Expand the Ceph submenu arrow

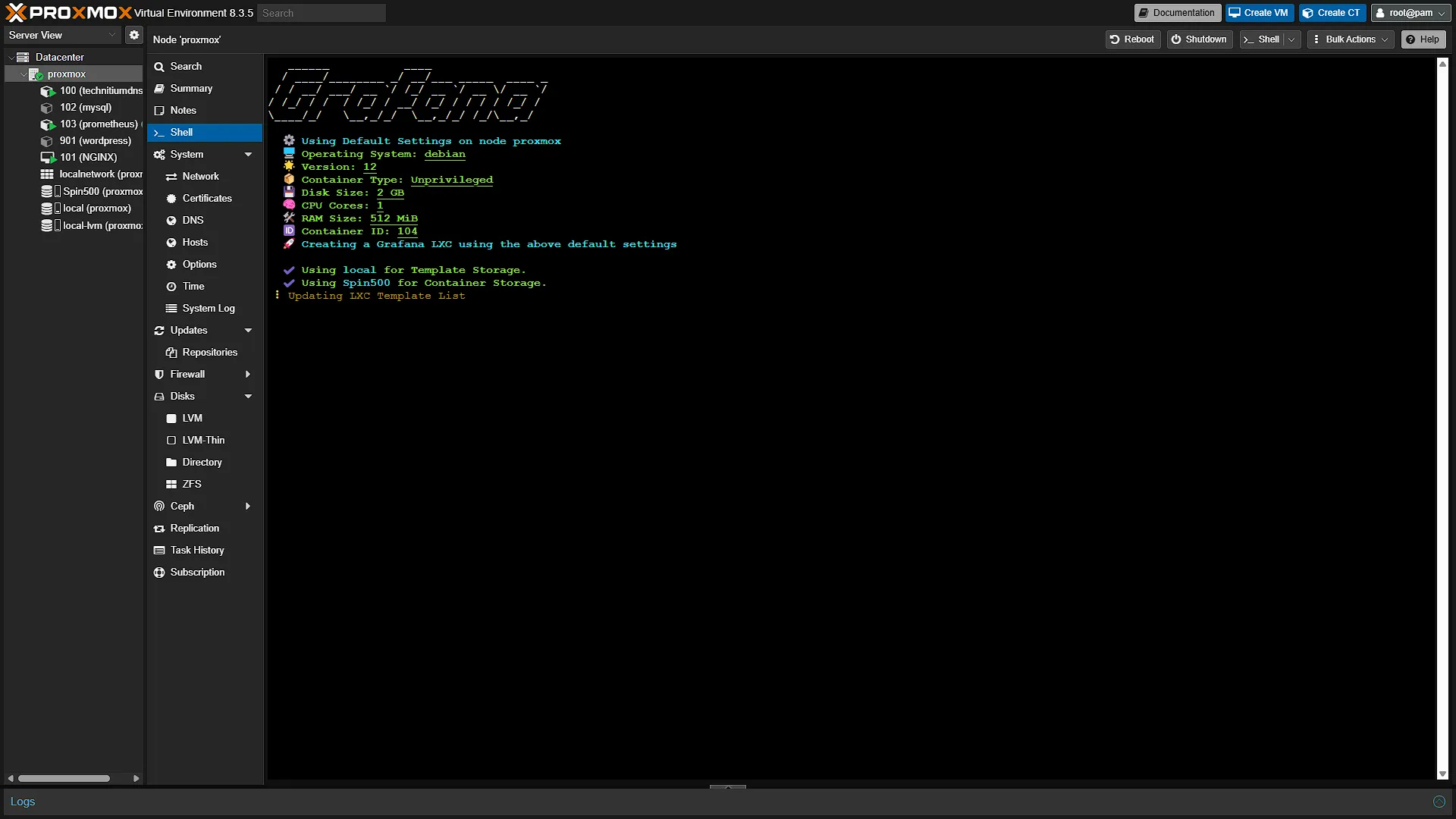248,506
